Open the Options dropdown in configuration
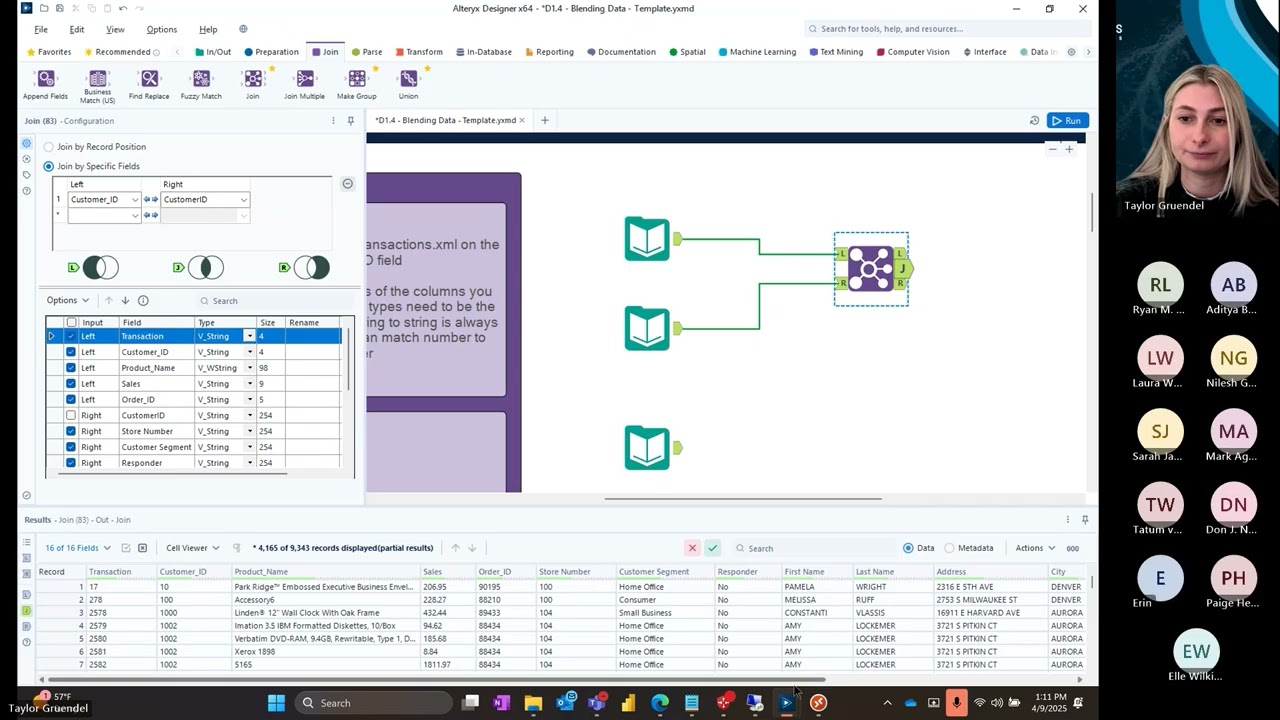Image resolution: width=1280 pixels, height=720 pixels. [x=66, y=300]
